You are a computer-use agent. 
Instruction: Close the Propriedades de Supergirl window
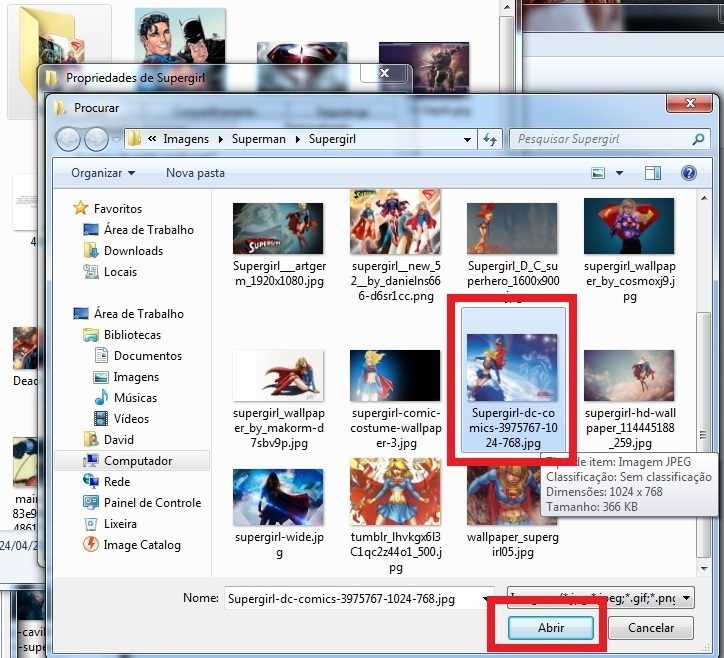tap(385, 73)
